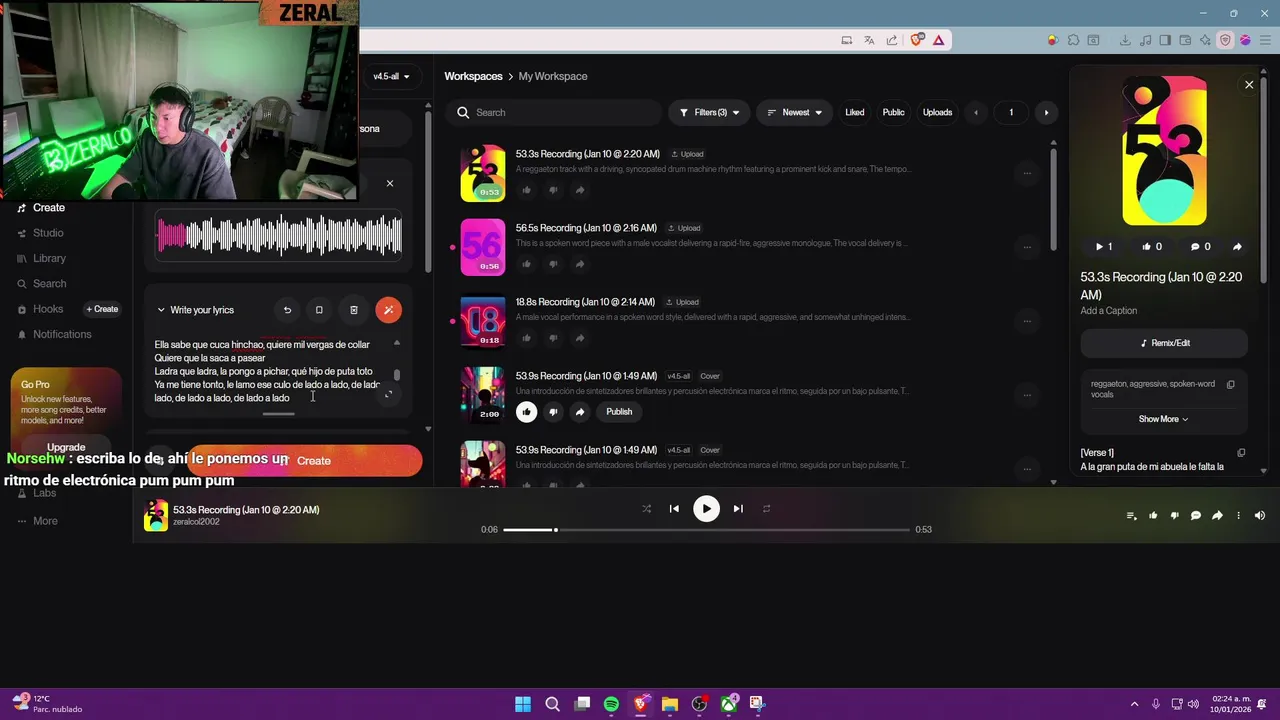1280x720 pixels.
Task: Close the song details panel
Action: pos(1249,85)
